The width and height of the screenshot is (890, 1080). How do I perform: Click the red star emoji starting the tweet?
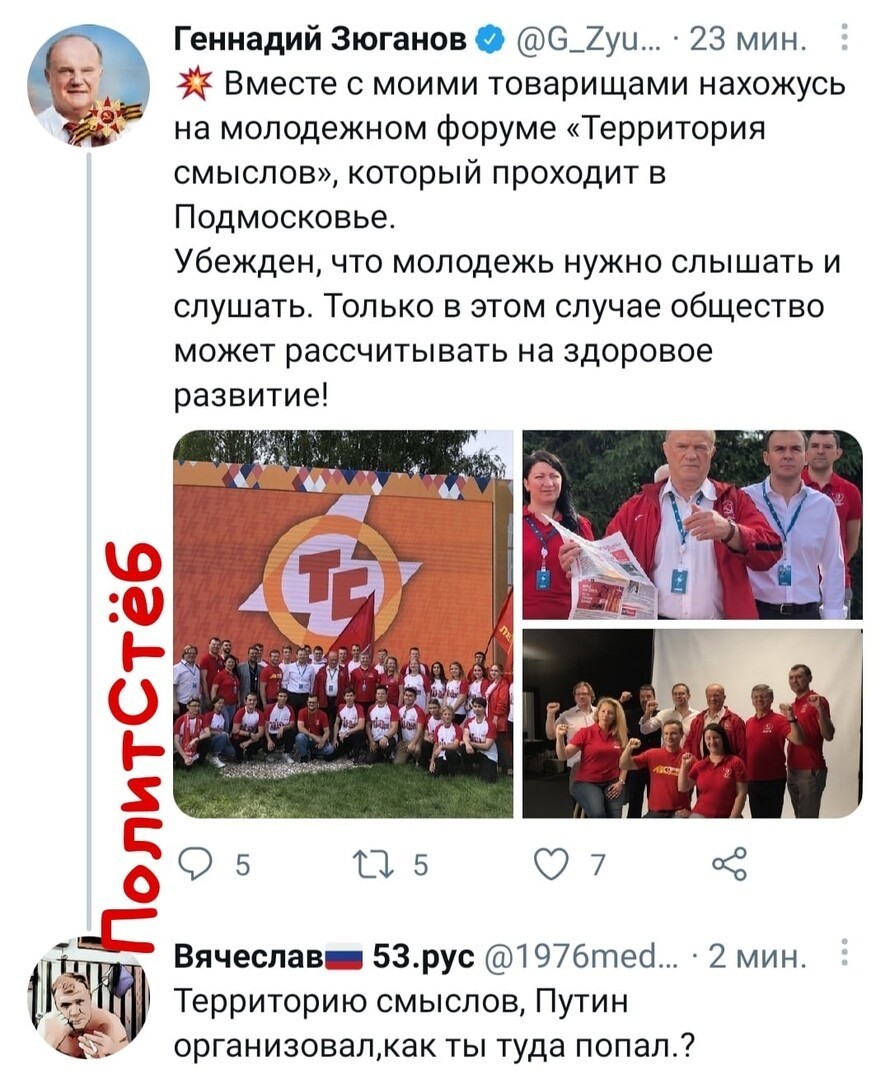tap(193, 84)
